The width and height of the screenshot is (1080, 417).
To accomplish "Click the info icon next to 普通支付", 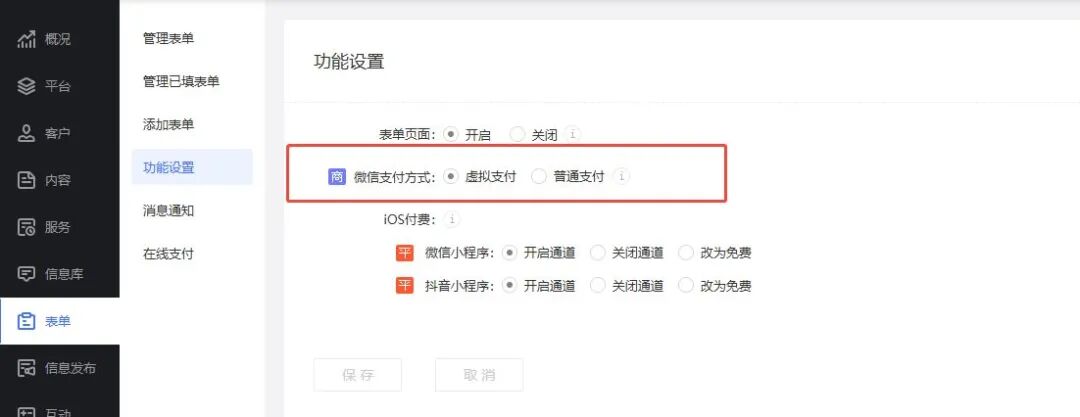I will pyautogui.click(x=621, y=176).
